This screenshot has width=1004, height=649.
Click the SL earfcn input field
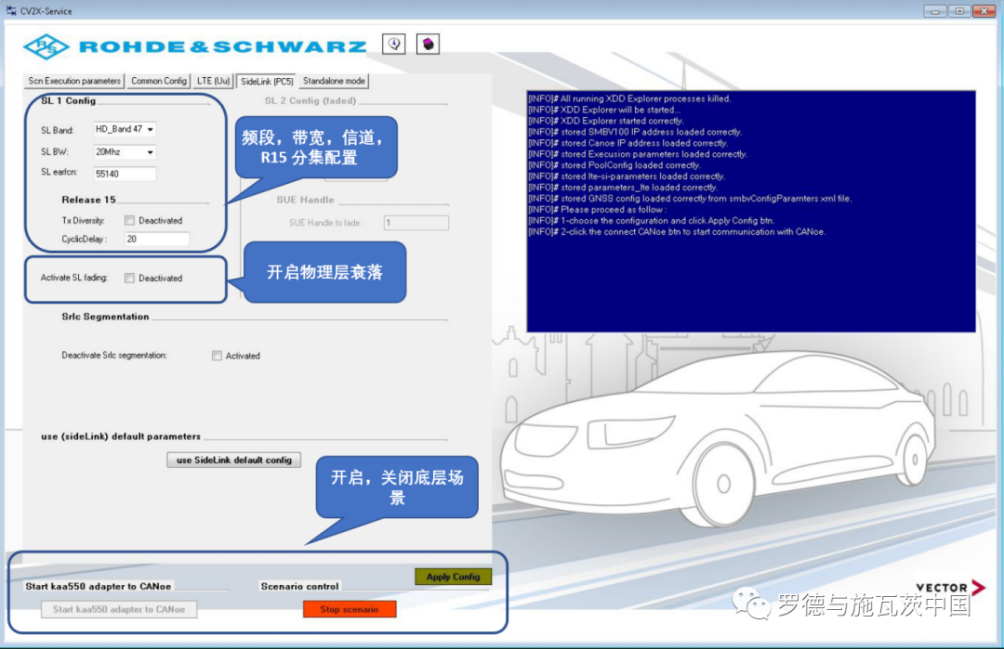125,173
